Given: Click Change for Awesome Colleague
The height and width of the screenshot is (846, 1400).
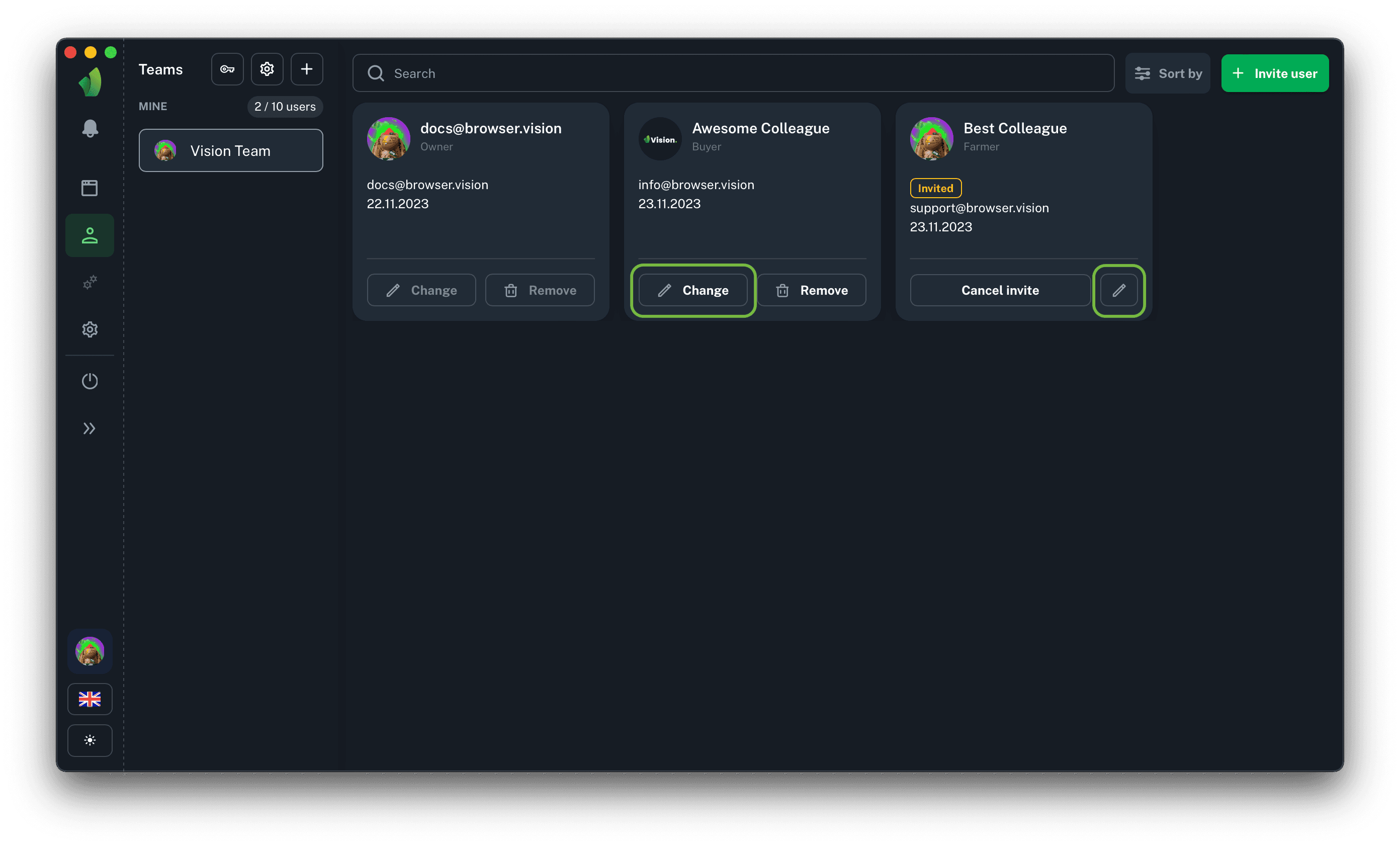Looking at the screenshot, I should click(x=692, y=290).
